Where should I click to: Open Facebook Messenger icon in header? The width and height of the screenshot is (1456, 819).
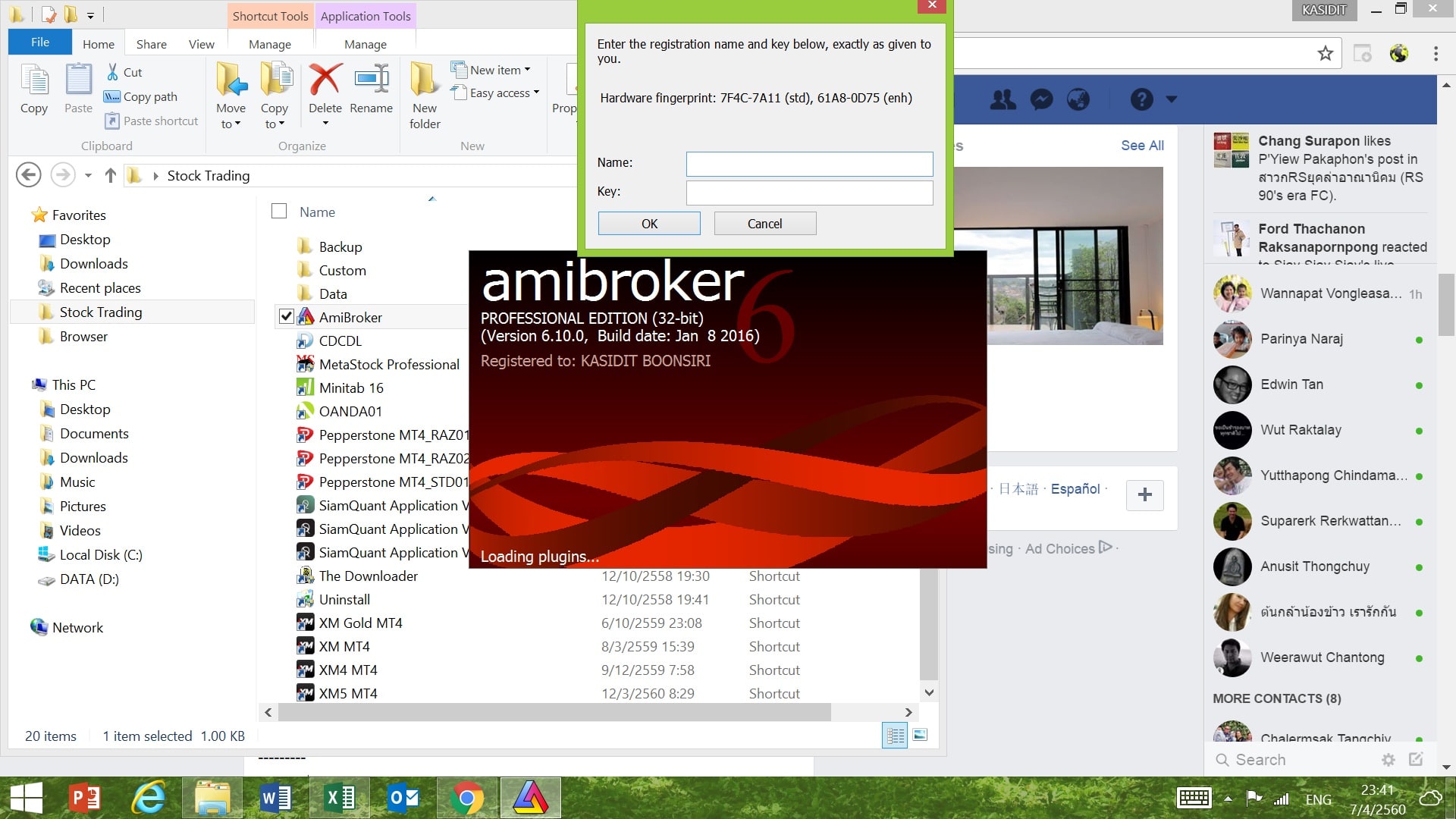(1041, 99)
